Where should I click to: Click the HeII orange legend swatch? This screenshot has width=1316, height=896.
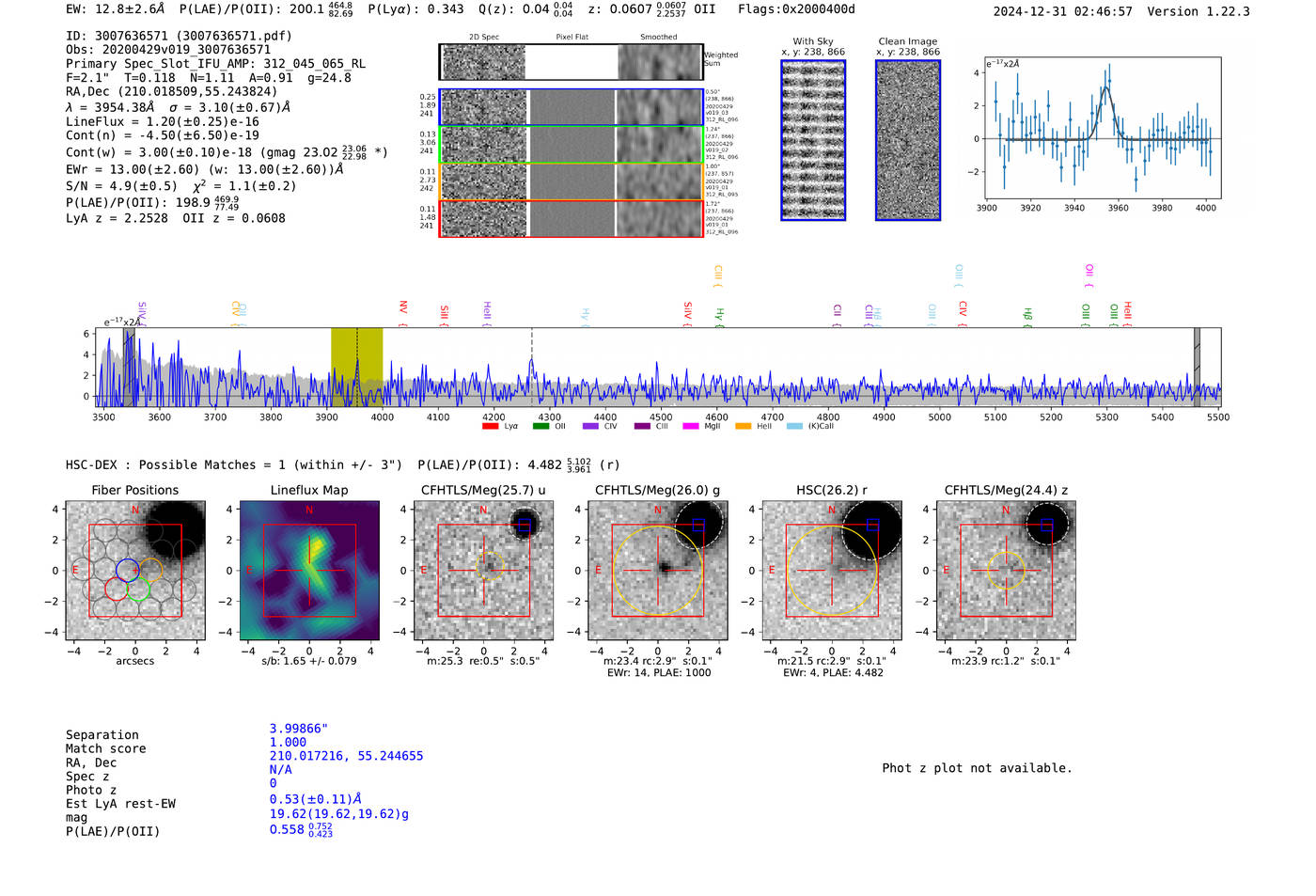coord(743,427)
